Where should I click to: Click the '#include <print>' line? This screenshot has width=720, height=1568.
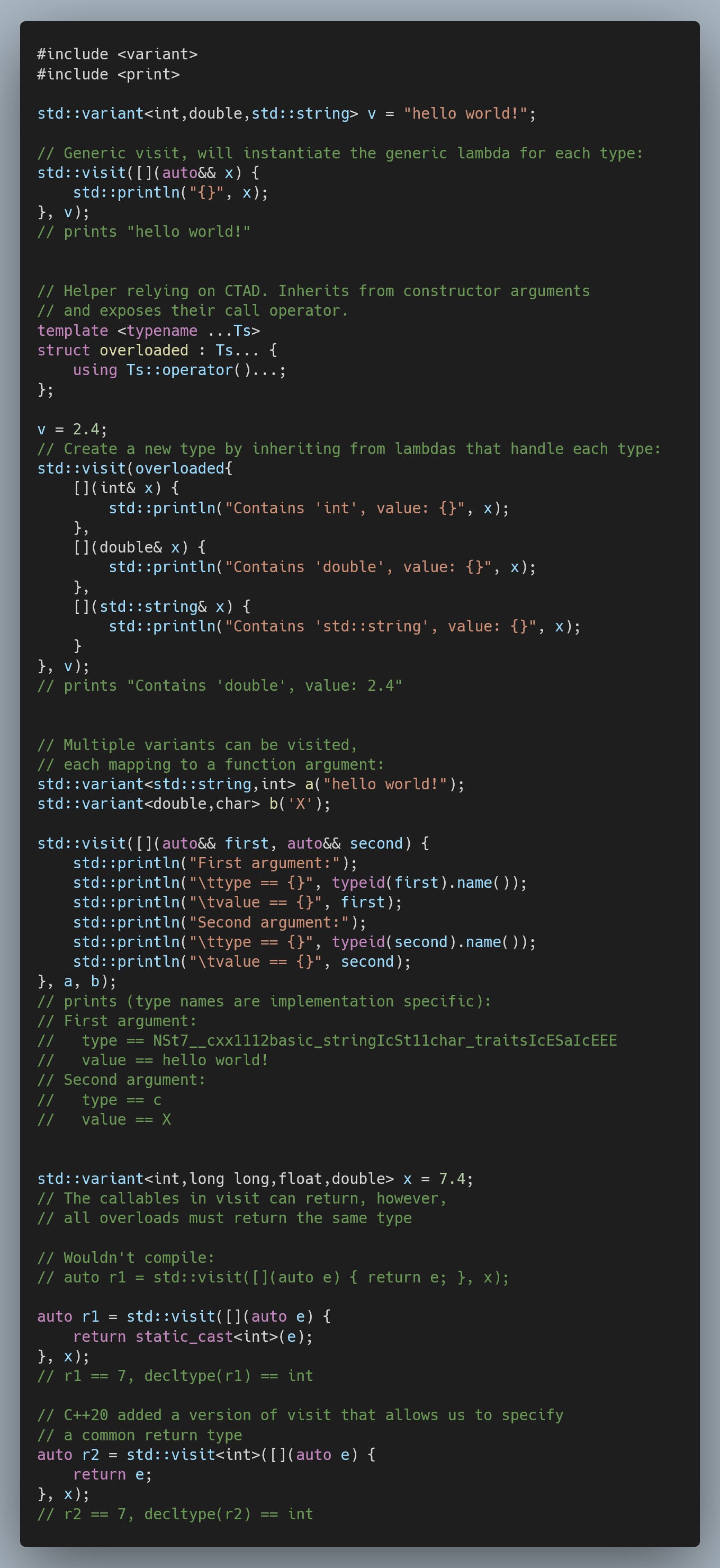[x=108, y=74]
